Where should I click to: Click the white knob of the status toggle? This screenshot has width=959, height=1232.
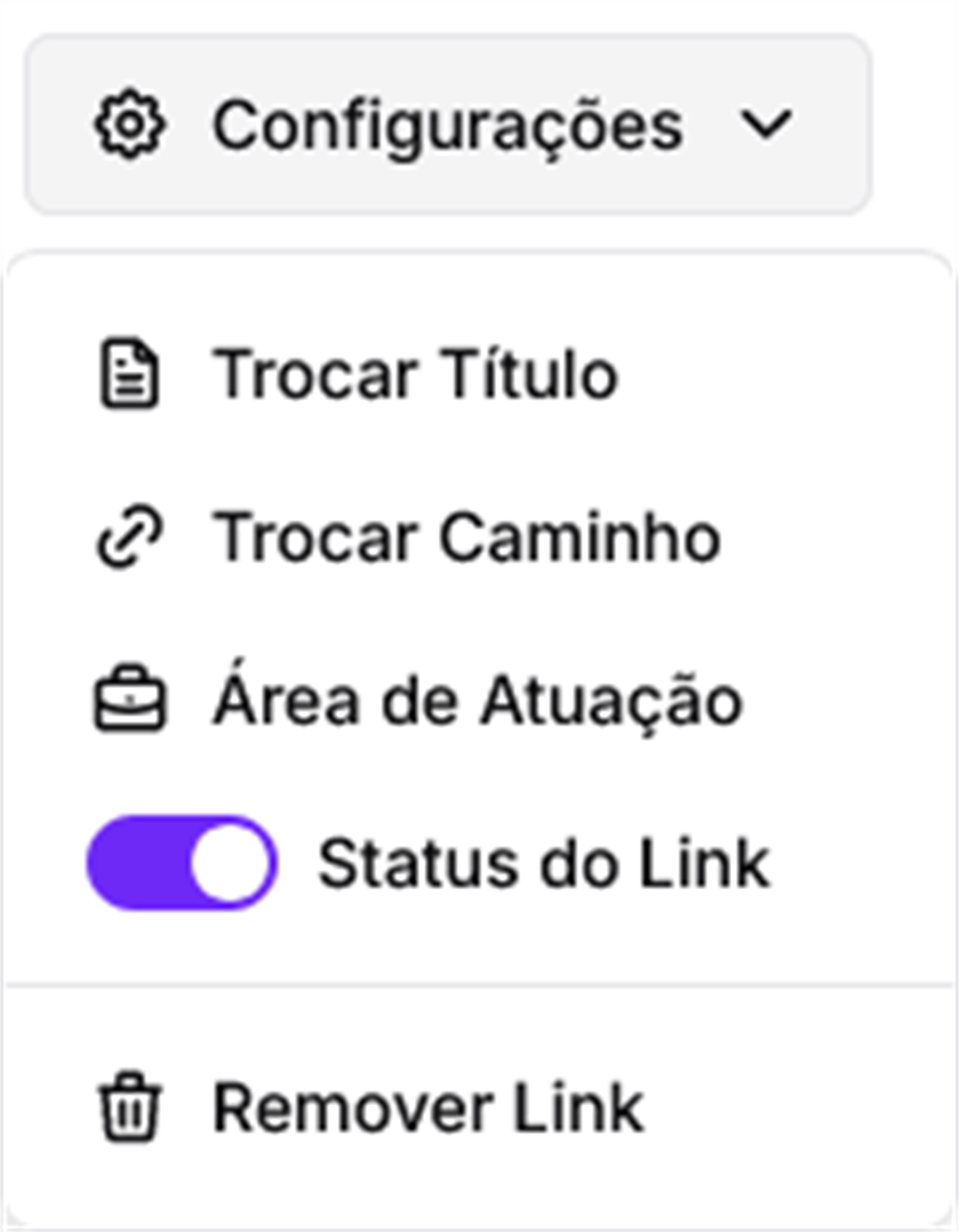pyautogui.click(x=230, y=863)
